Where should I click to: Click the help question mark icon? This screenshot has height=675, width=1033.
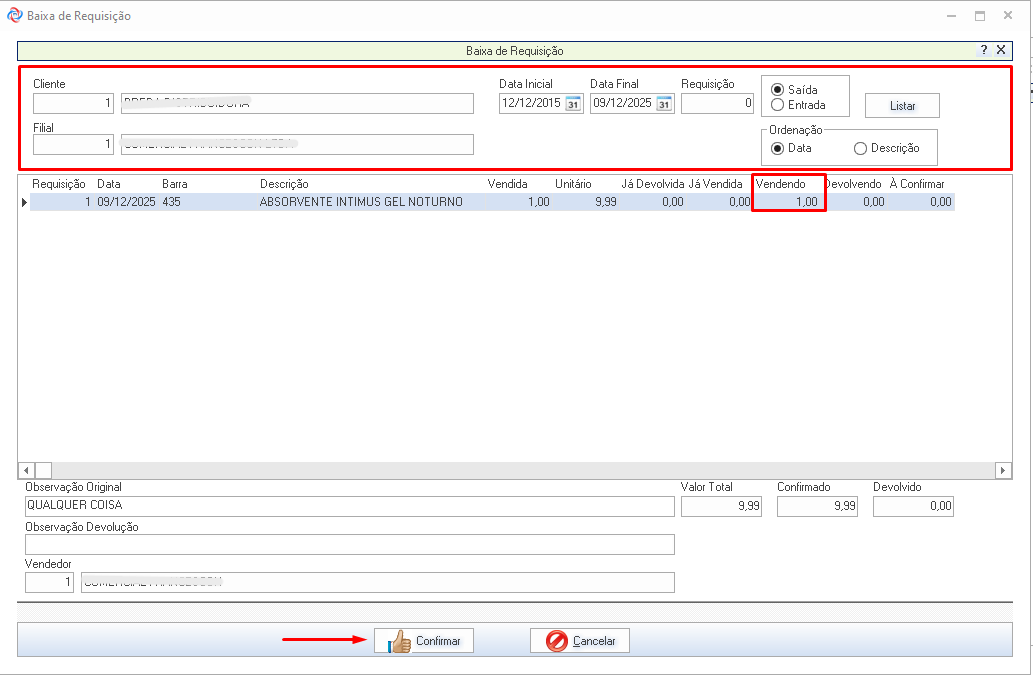(984, 50)
